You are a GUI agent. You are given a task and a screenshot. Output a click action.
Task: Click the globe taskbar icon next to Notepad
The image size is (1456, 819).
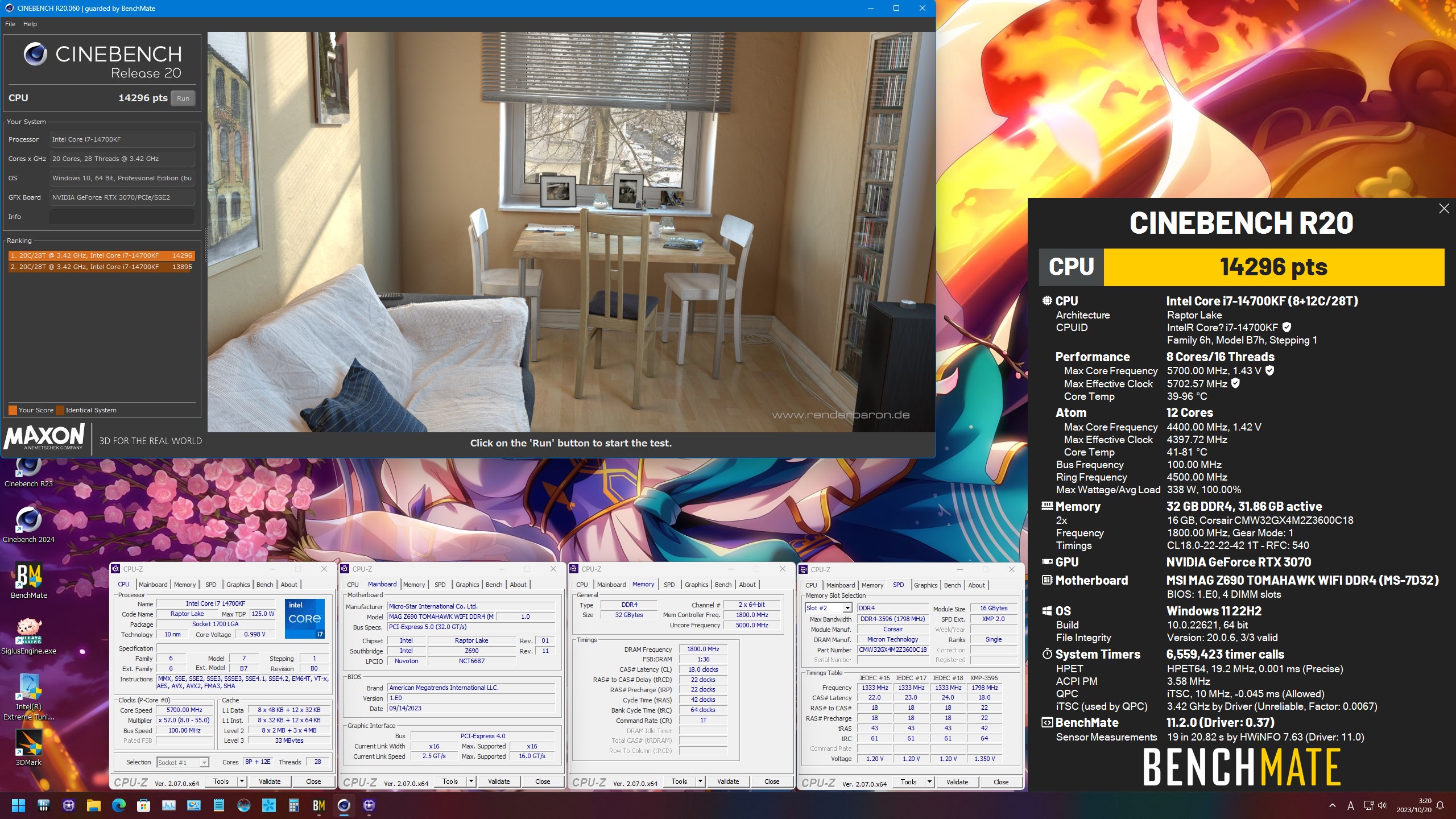(x=243, y=805)
